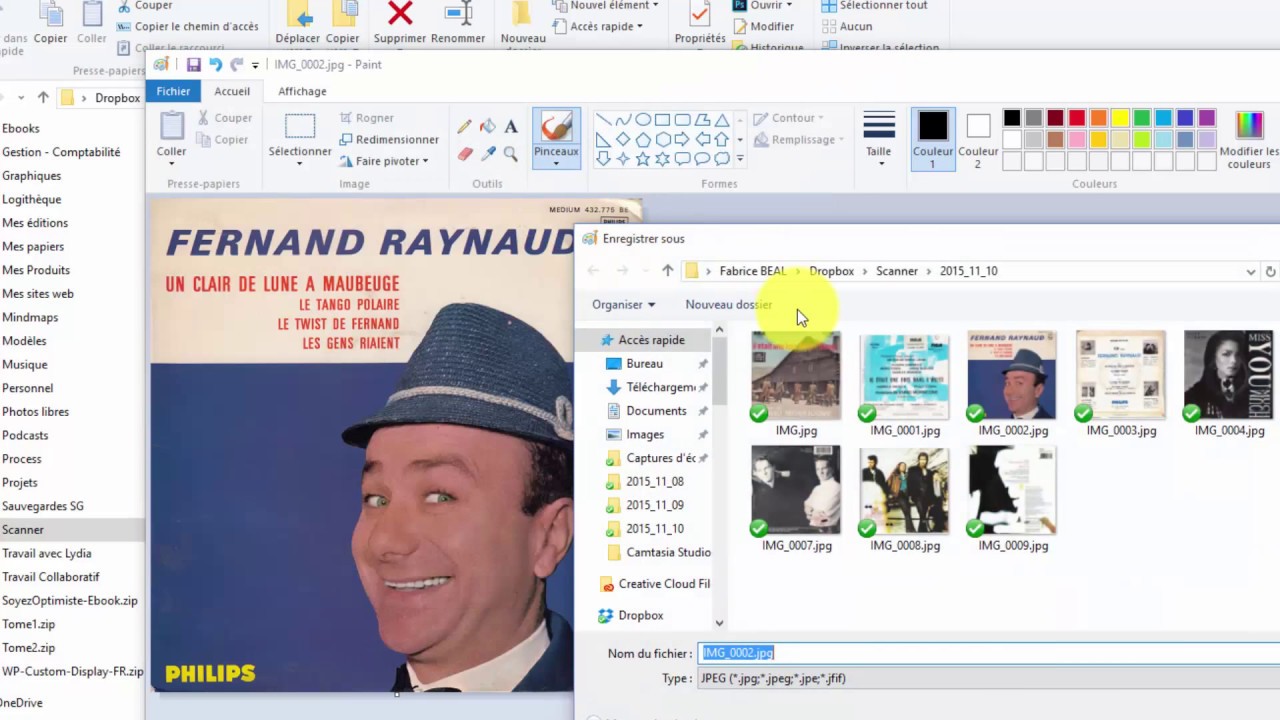
Task: Open the Faire pivoter dropdown
Action: [x=384, y=161]
